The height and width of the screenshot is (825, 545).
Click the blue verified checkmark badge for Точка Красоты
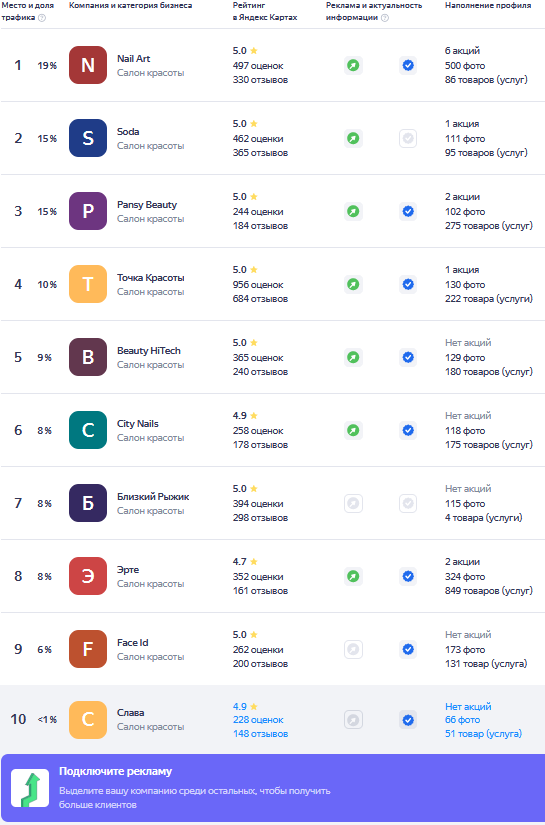(408, 285)
